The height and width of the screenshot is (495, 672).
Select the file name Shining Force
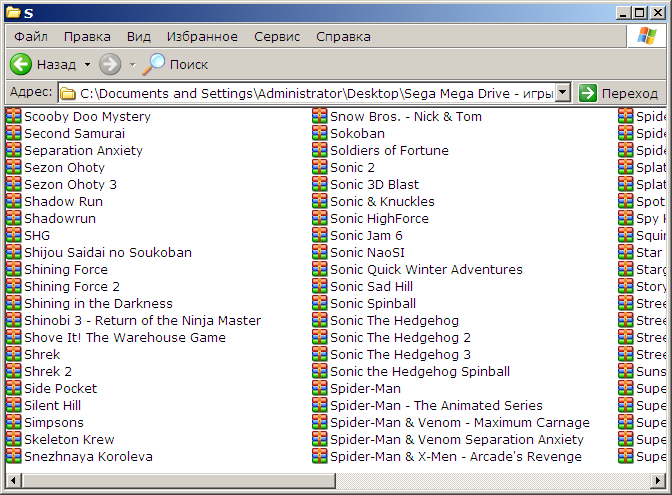coord(66,270)
